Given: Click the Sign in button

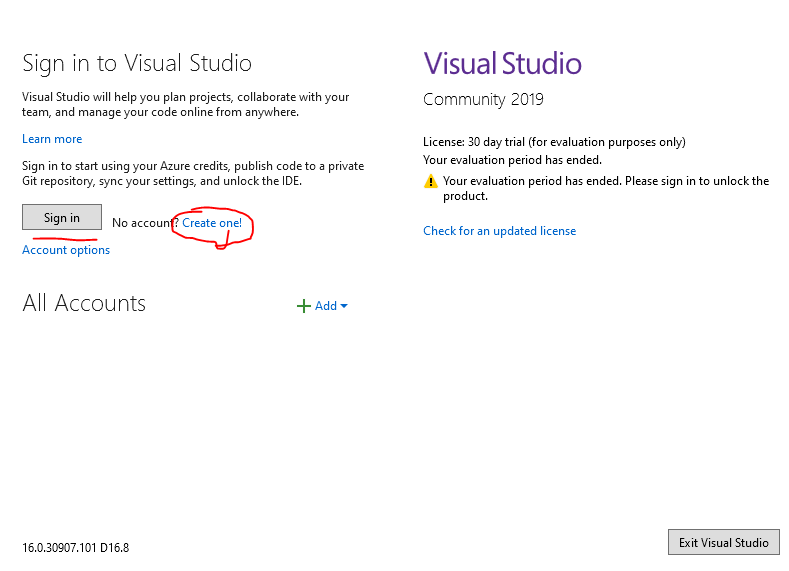Looking at the screenshot, I should (62, 217).
